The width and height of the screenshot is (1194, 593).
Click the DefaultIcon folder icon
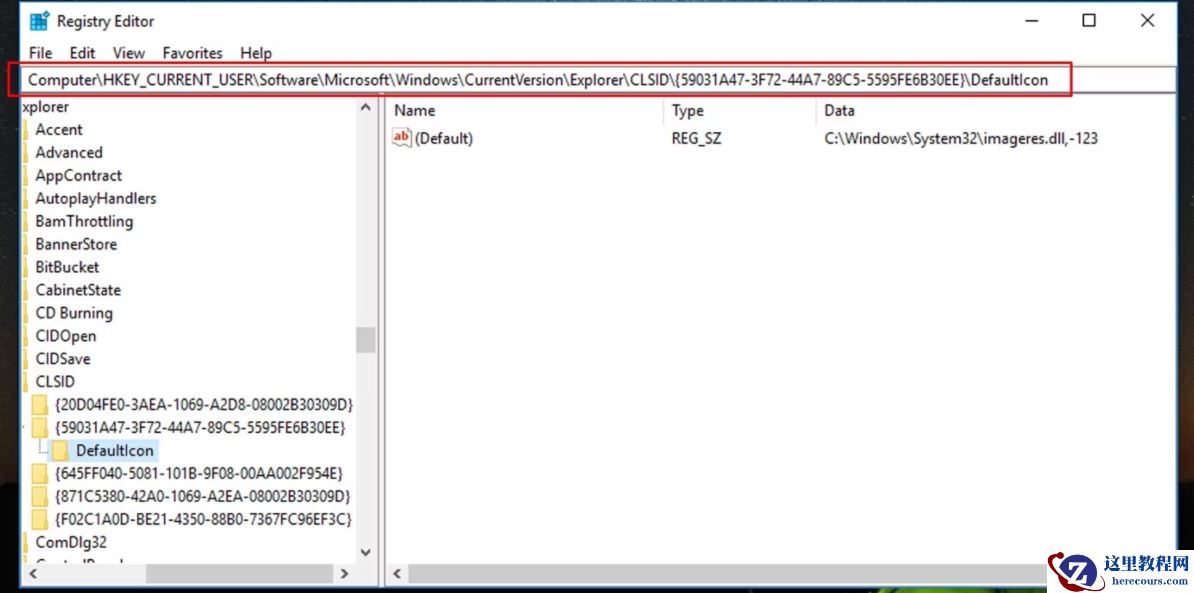point(61,450)
